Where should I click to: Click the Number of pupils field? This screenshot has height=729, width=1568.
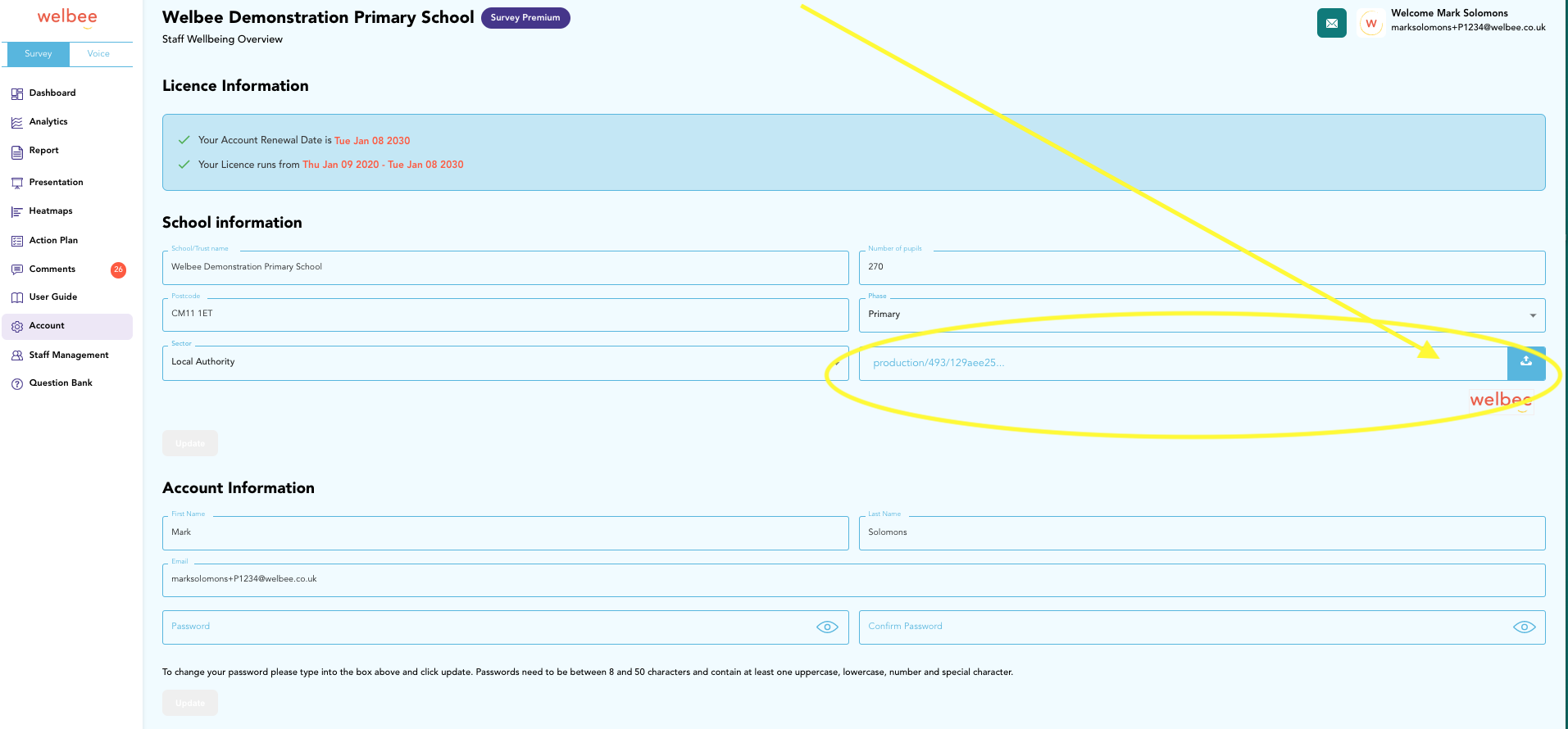pyautogui.click(x=1202, y=268)
